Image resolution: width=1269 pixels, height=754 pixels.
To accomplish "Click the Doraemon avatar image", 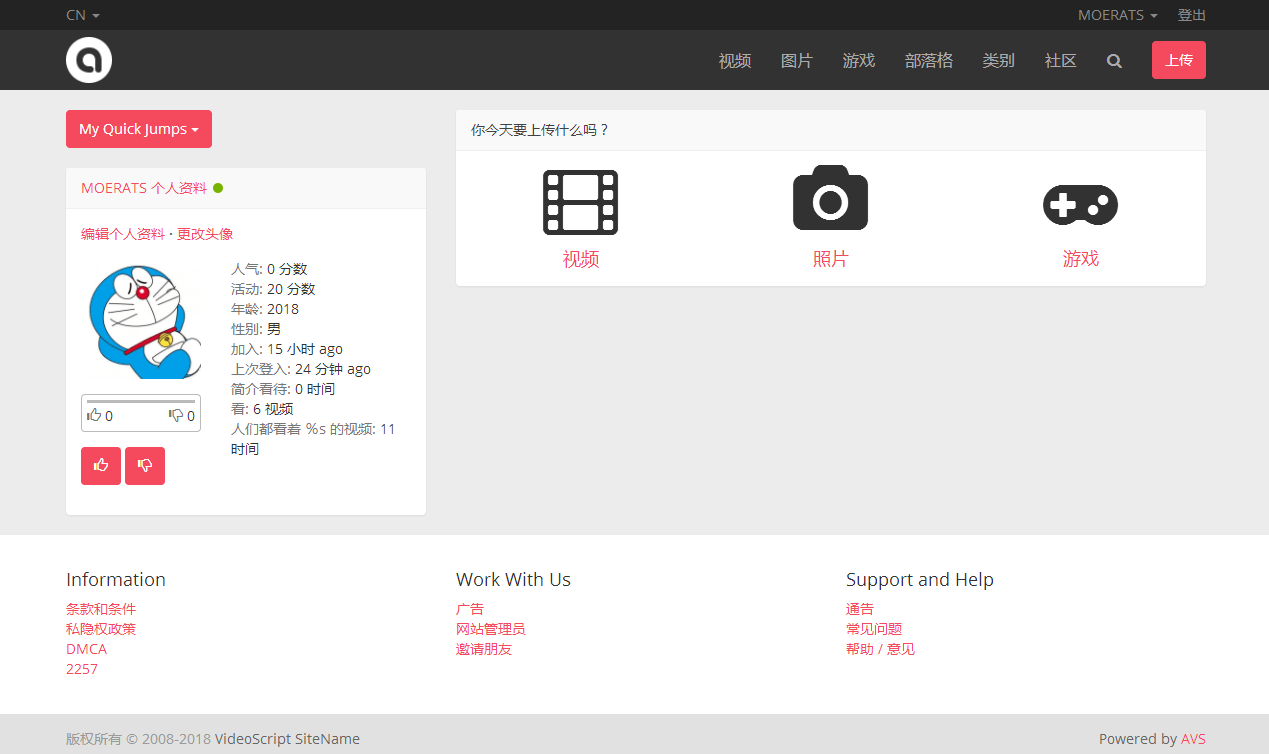I will [139, 321].
